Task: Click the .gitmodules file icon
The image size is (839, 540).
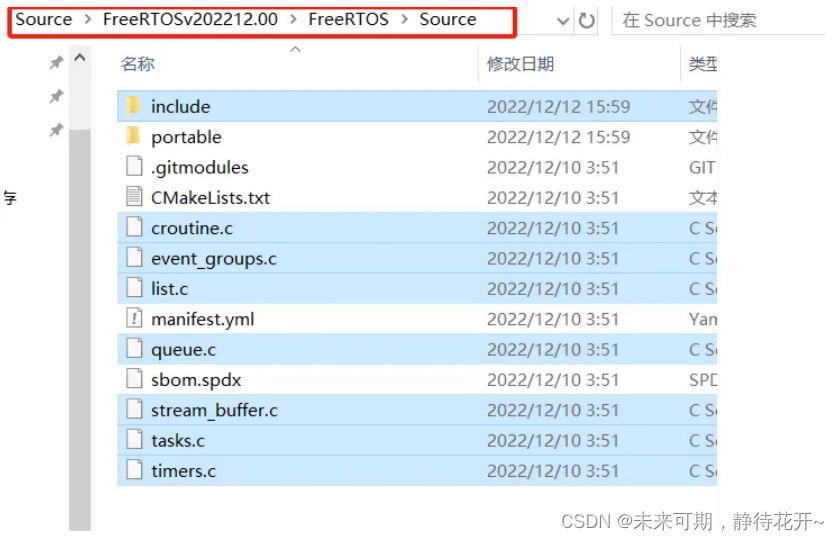Action: [134, 166]
